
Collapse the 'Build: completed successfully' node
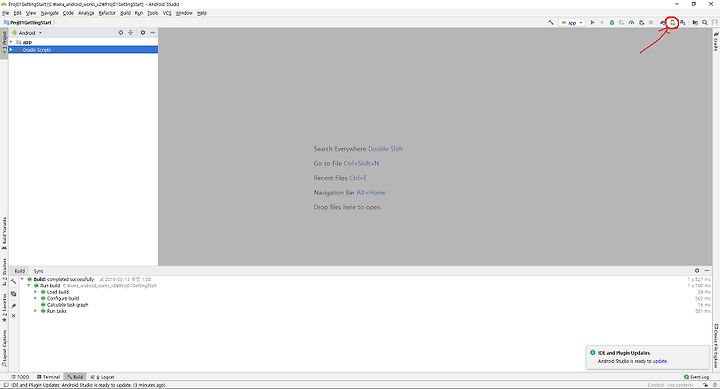[22, 279]
